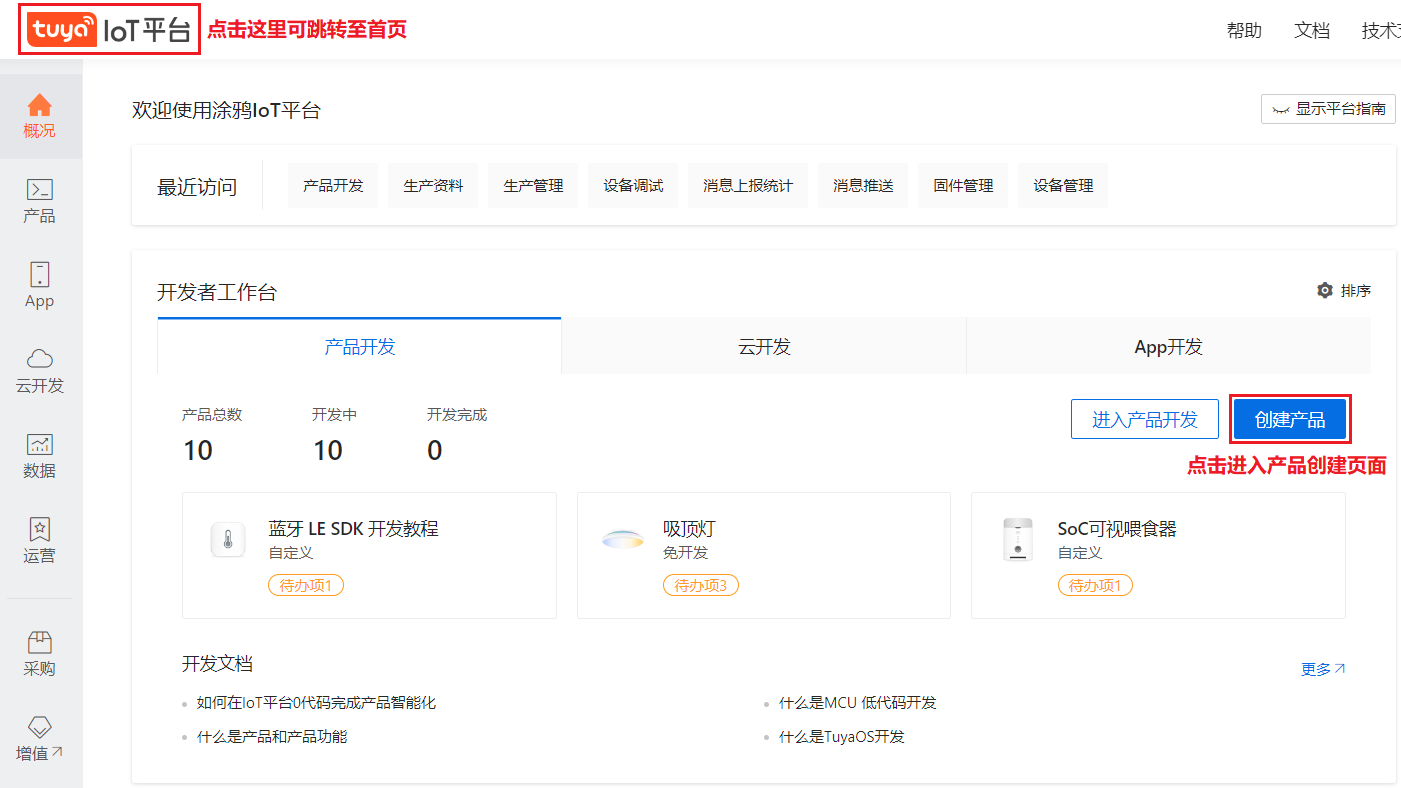This screenshot has width=1401, height=788.
Task: Click the thermometer icon of 蓝牙 LE SDK
Action: [x=228, y=542]
